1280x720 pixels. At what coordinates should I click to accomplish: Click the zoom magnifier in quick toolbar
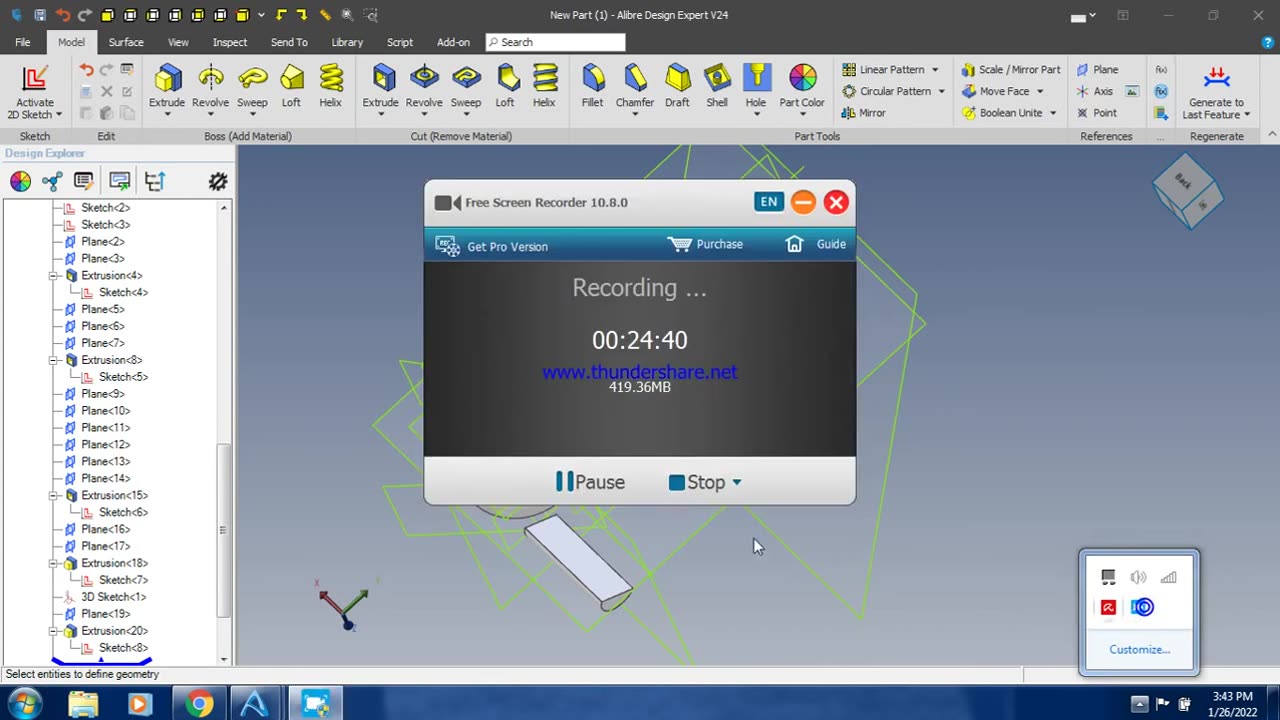coord(347,15)
